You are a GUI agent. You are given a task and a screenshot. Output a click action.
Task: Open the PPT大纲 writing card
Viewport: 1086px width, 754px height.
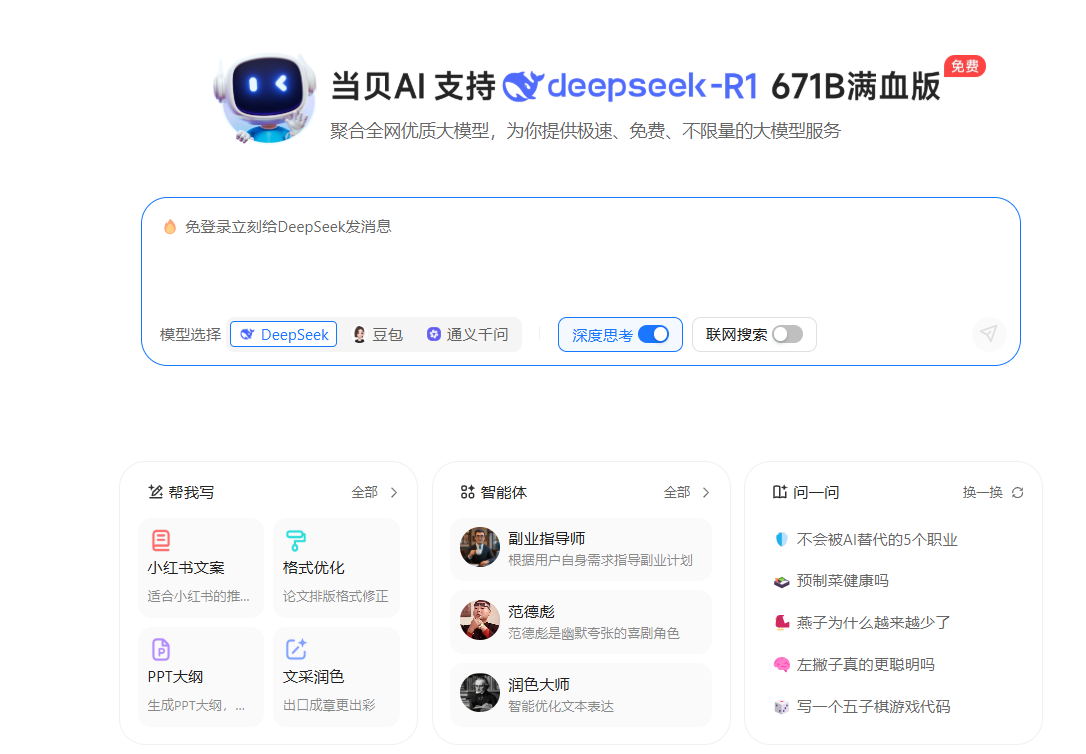click(201, 677)
